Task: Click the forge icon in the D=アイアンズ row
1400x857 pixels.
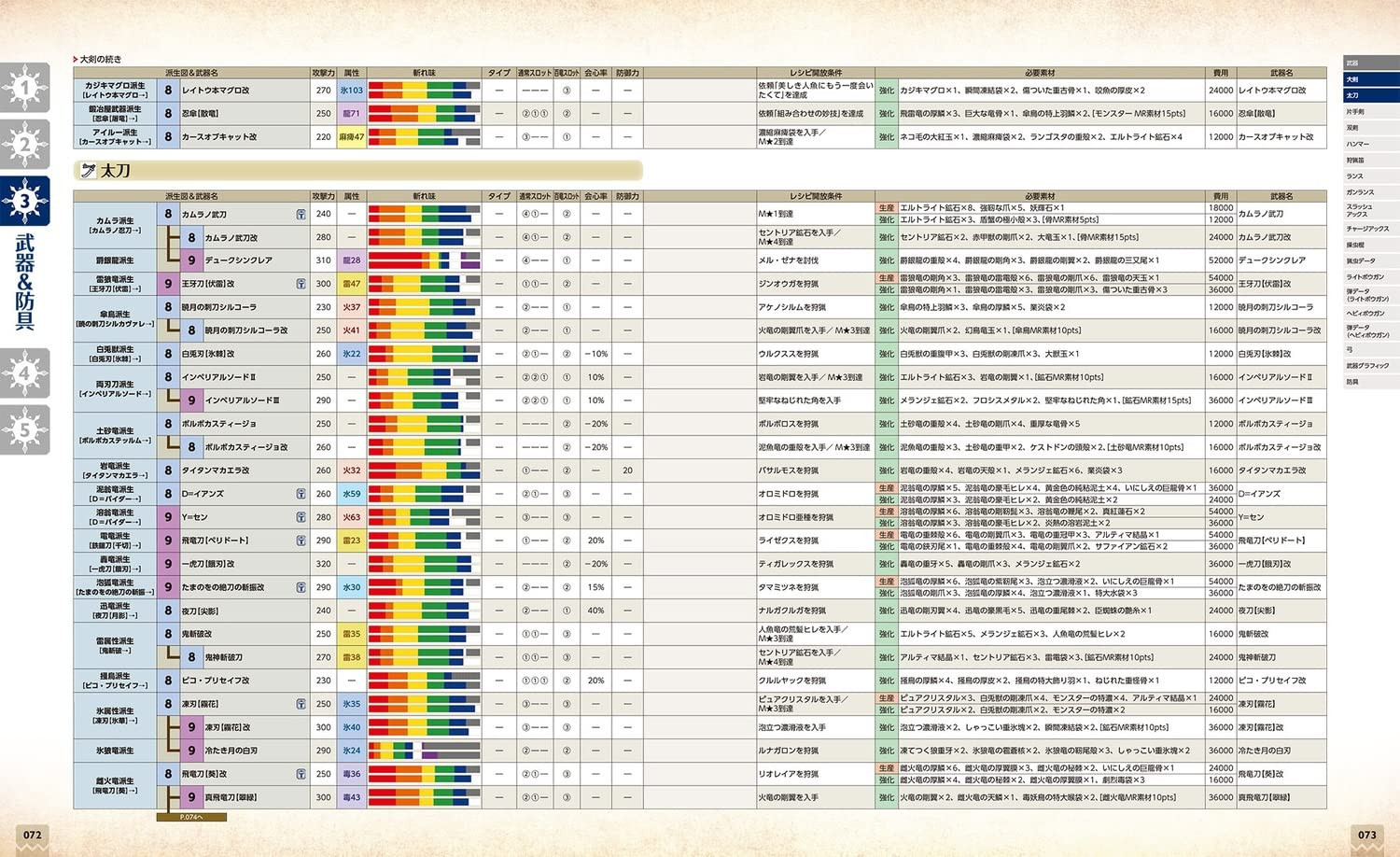Action: (301, 494)
